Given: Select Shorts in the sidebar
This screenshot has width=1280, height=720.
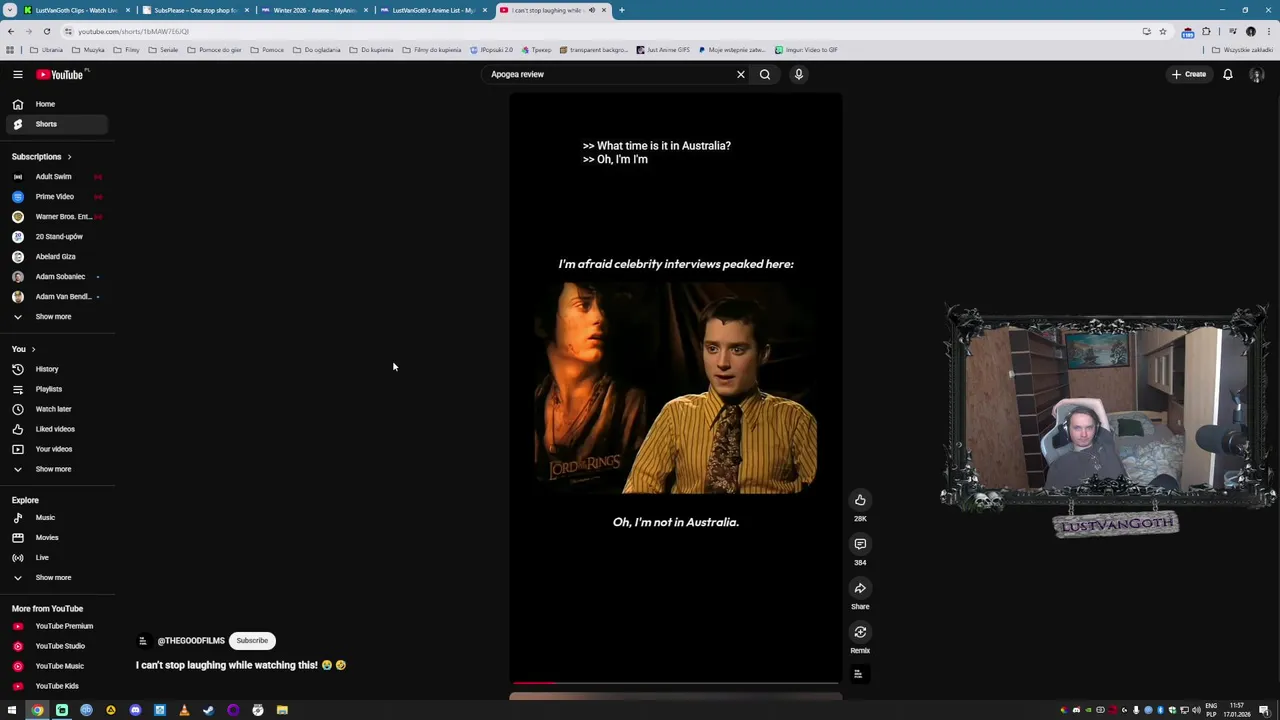Looking at the screenshot, I should [x=55, y=124].
